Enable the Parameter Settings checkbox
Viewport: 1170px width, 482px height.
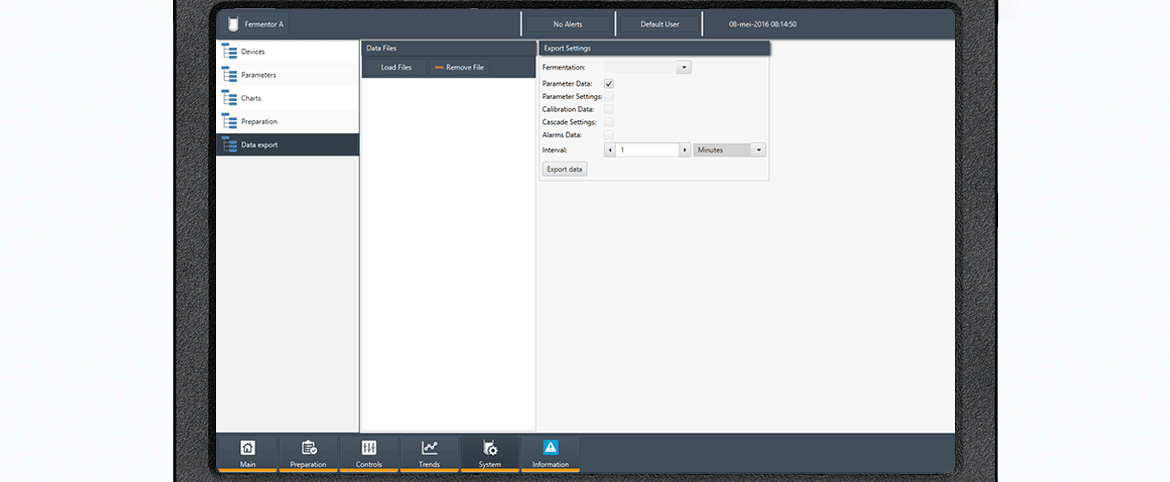[x=609, y=97]
